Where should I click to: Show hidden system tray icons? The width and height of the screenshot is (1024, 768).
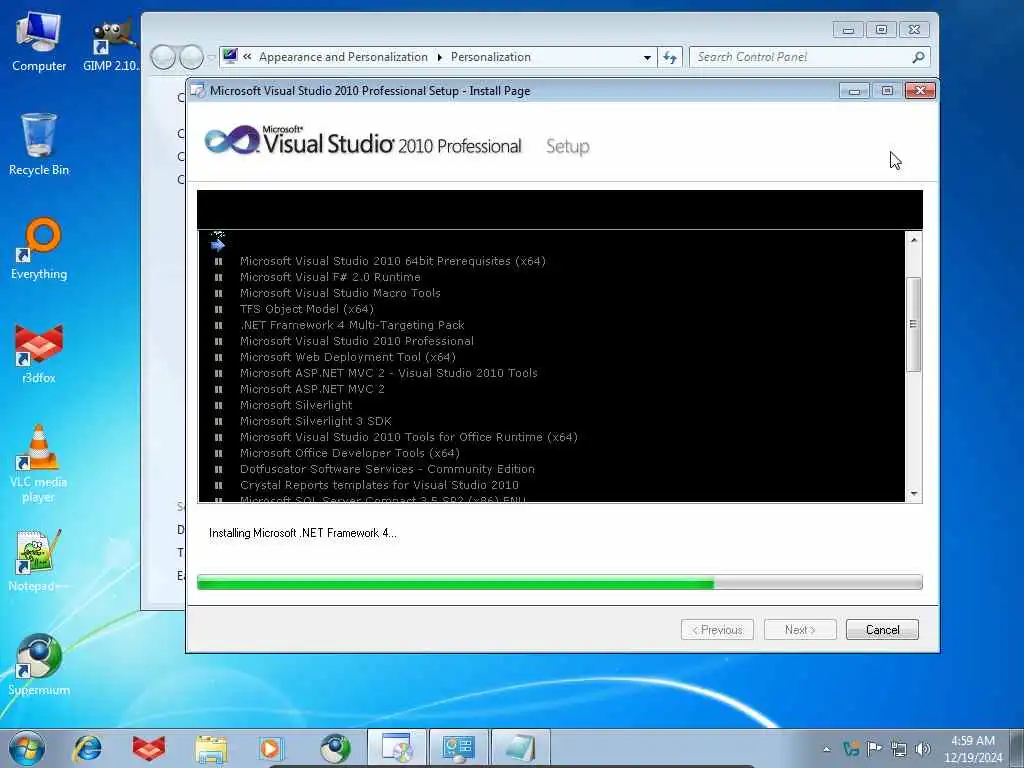tap(826, 749)
